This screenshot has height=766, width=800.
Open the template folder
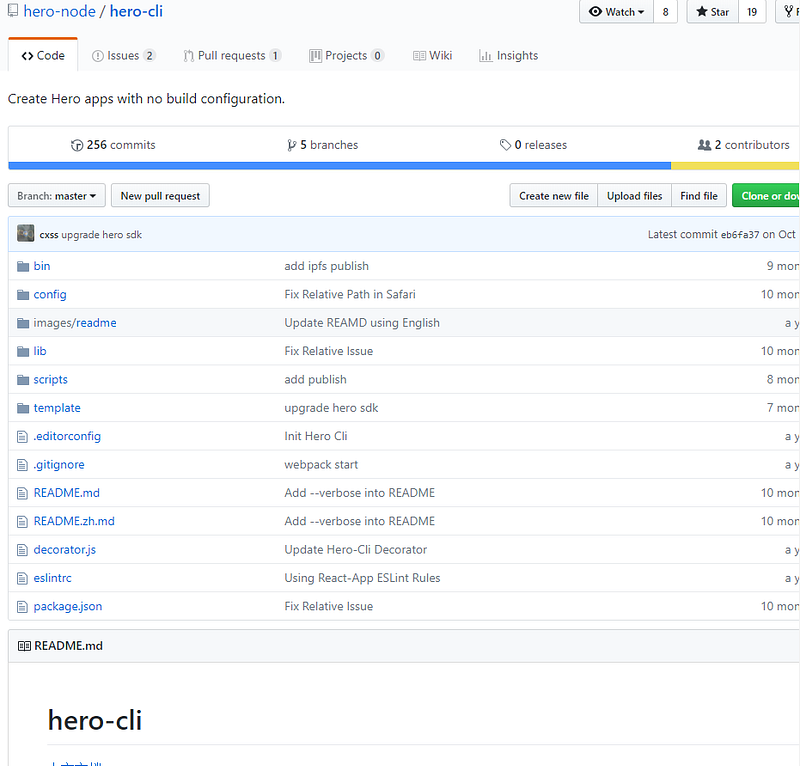pos(57,408)
